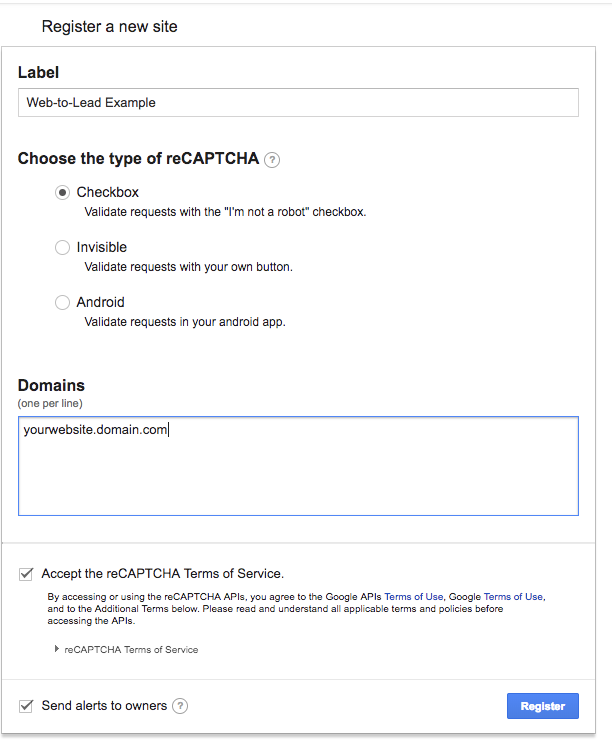
Task: Expand the reCAPTCHA Terms of Service triangle
Action: click(57, 649)
